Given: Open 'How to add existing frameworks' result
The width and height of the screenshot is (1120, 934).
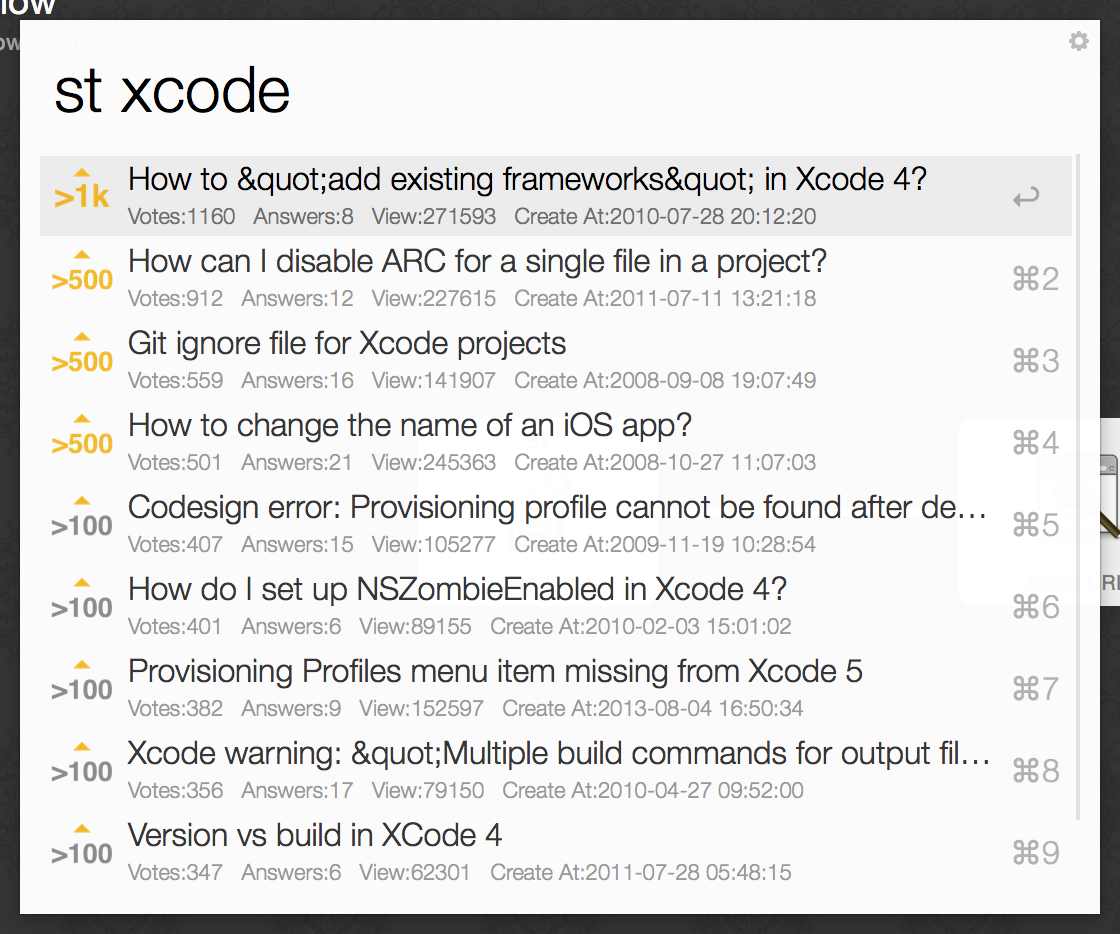Looking at the screenshot, I should tap(556, 196).
